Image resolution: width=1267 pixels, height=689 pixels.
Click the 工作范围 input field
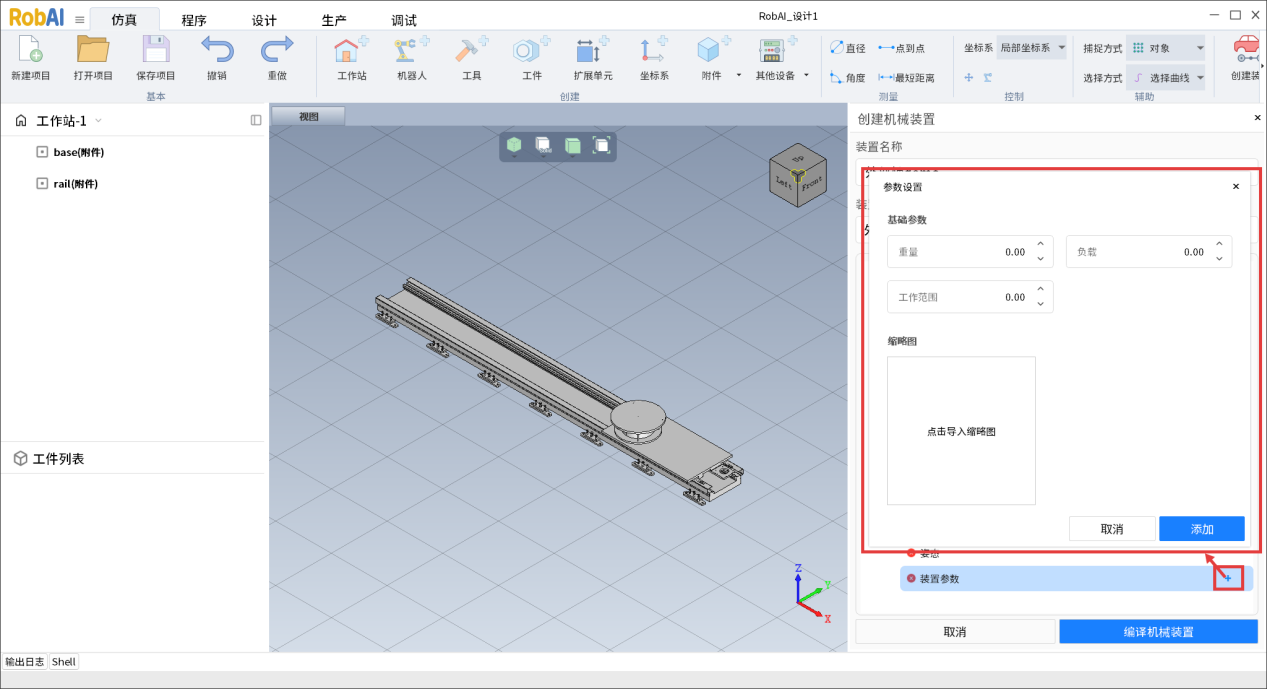coord(970,297)
